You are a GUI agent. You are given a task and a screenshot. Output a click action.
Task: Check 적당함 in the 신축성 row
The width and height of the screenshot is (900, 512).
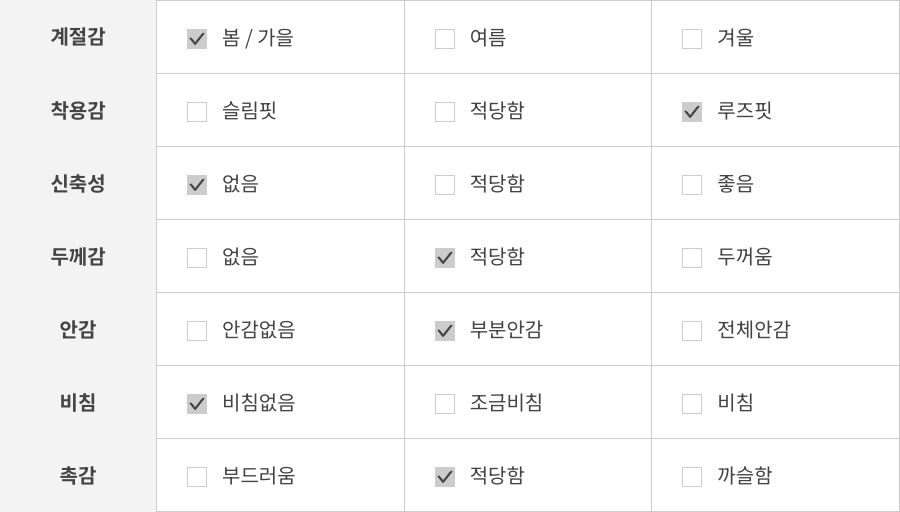[445, 185]
